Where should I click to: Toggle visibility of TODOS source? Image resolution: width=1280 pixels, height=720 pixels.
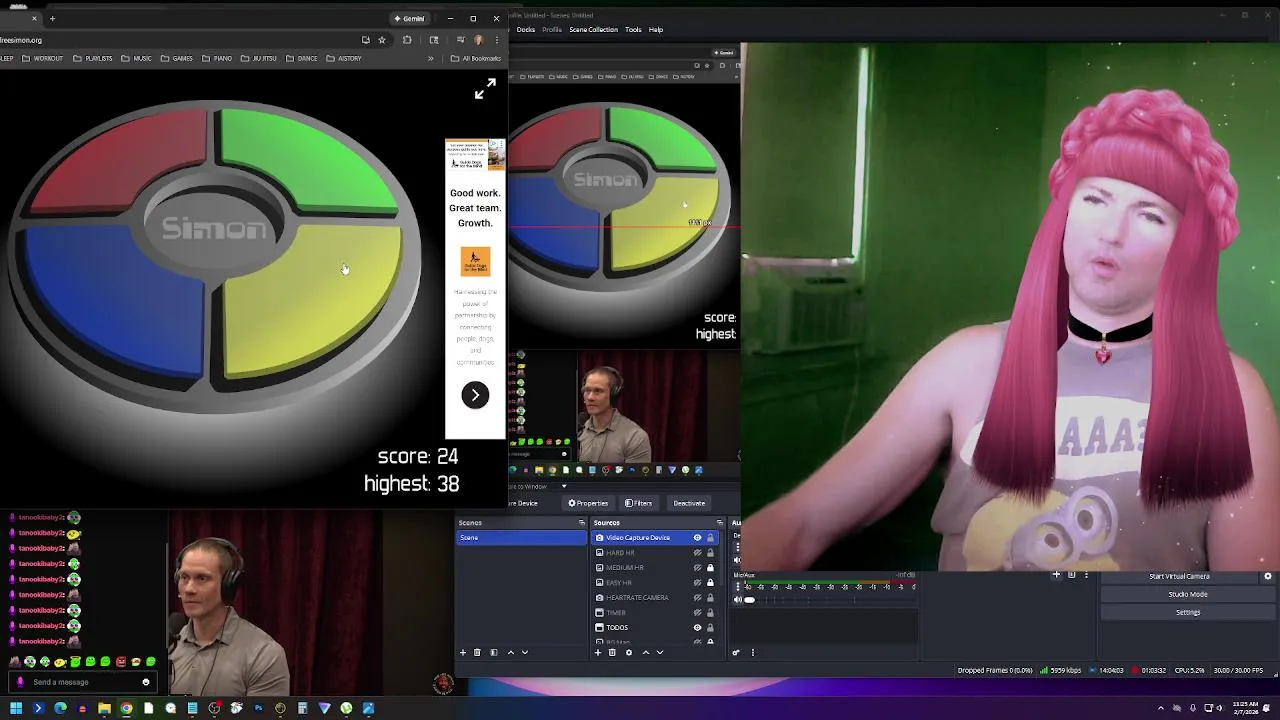click(x=697, y=627)
